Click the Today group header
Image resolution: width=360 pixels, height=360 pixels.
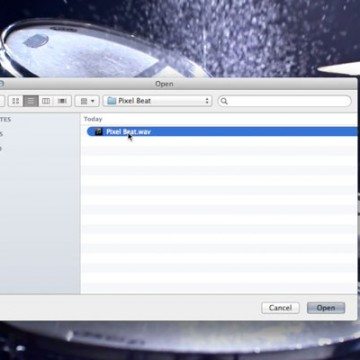pos(93,119)
